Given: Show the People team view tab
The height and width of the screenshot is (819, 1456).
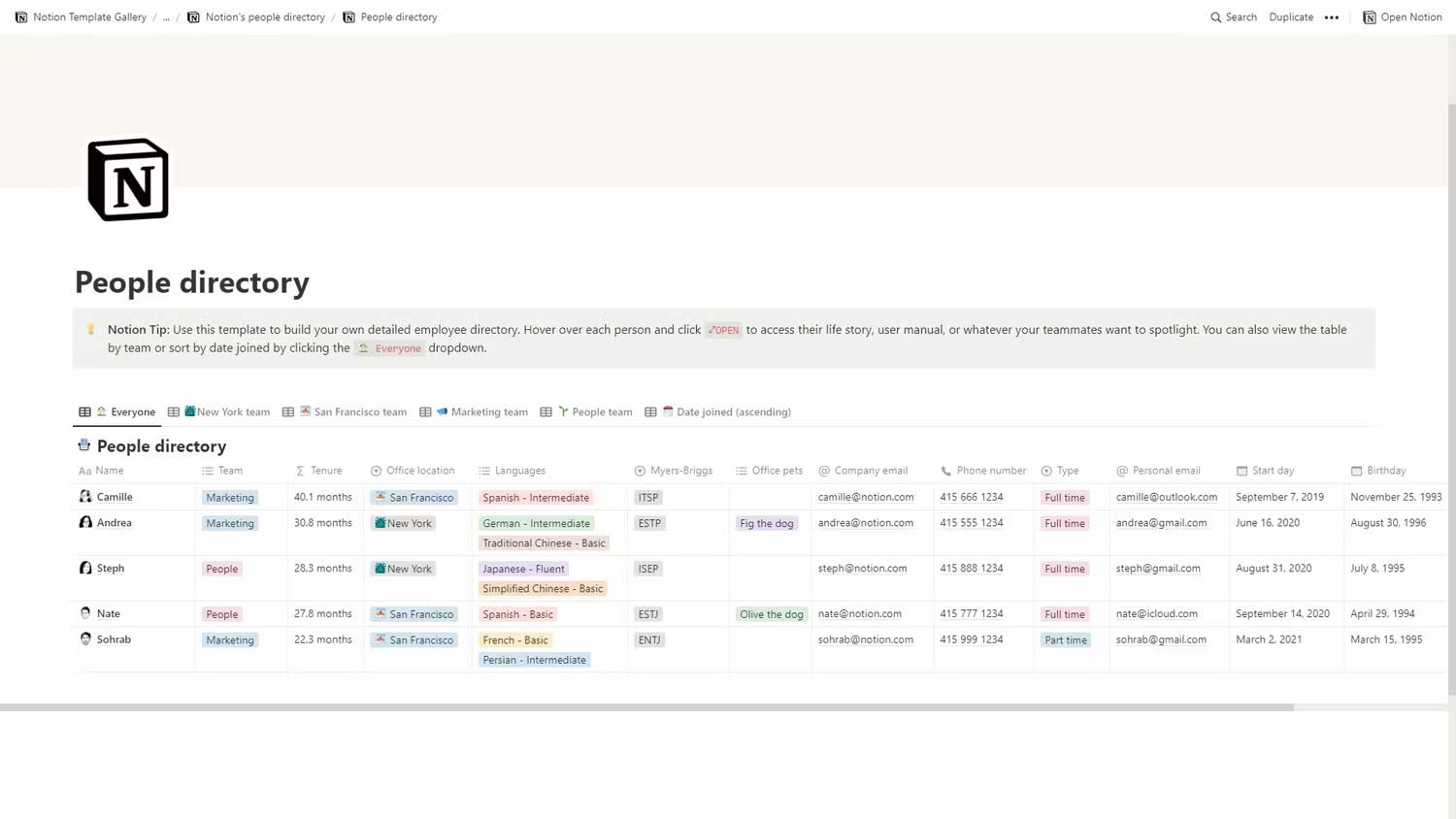Looking at the screenshot, I should pyautogui.click(x=586, y=411).
